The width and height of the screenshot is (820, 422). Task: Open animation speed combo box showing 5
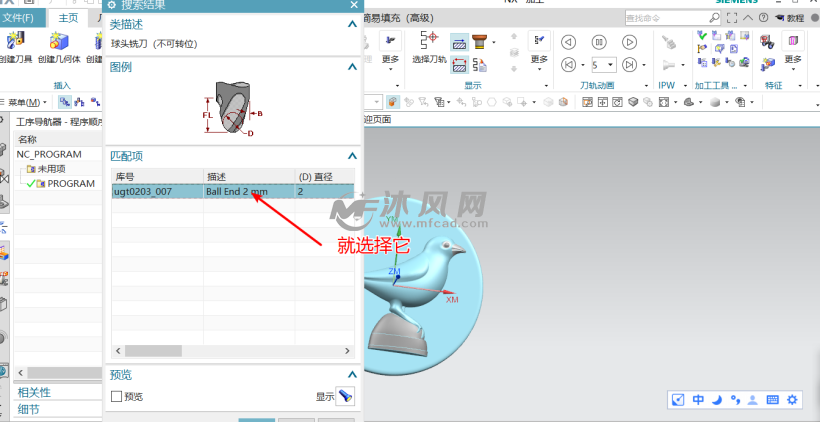603,65
